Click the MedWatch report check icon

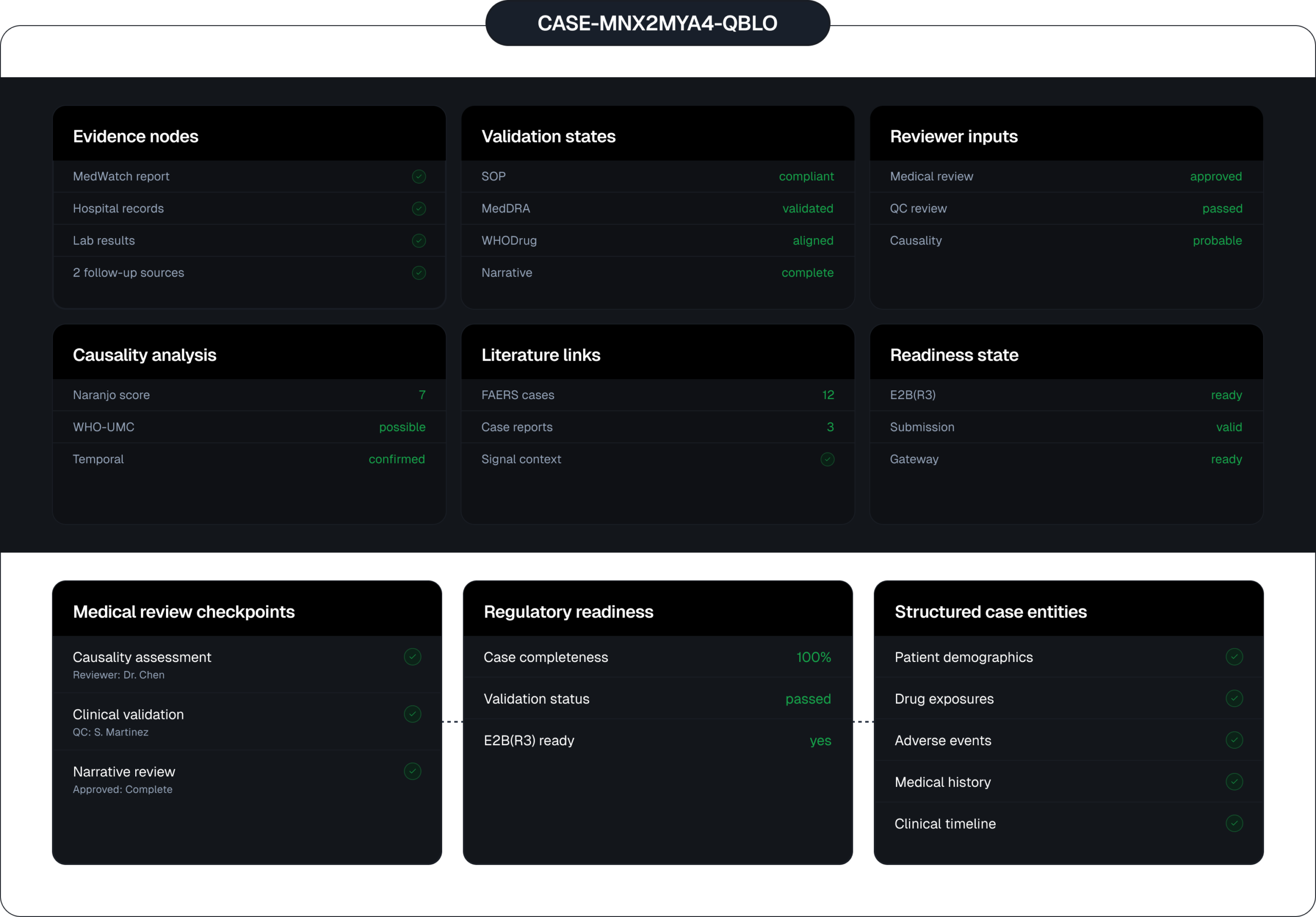(419, 176)
